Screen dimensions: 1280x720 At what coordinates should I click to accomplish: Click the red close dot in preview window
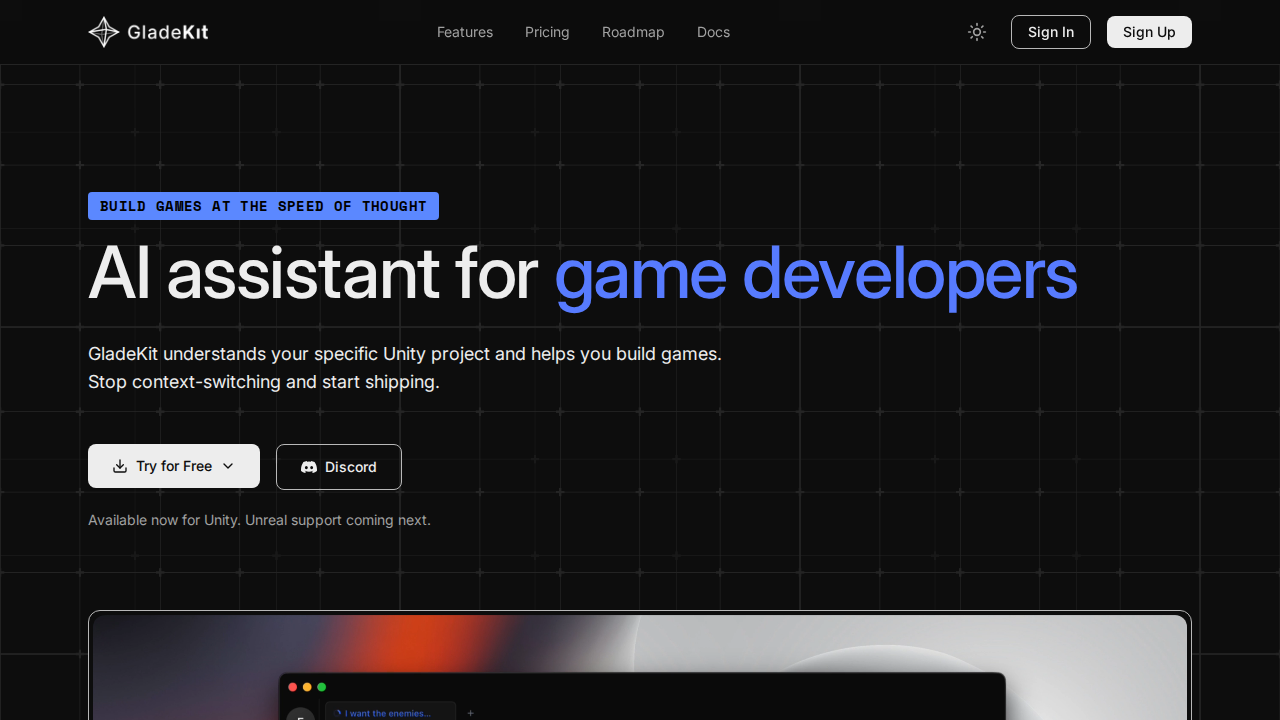[x=292, y=687]
